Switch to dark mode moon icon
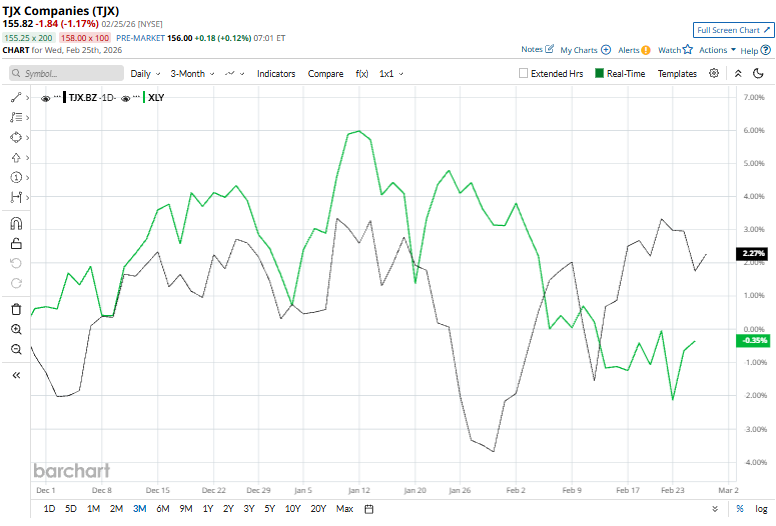This screenshot has width=776, height=526. (x=758, y=73)
